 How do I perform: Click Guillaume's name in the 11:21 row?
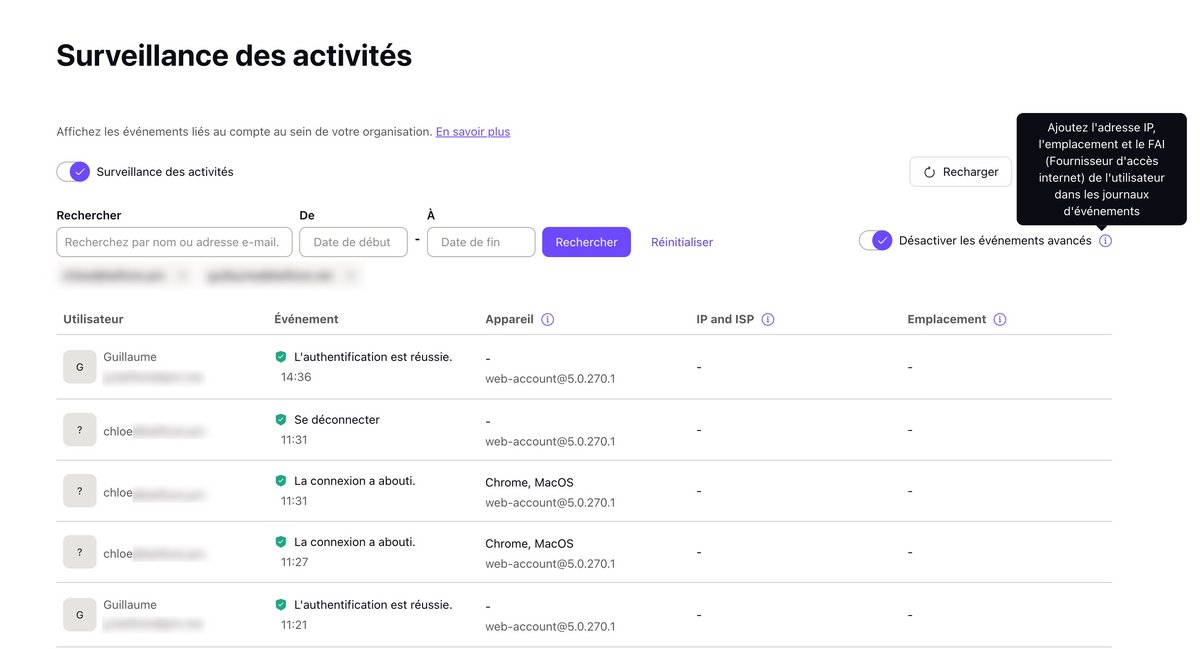click(130, 605)
